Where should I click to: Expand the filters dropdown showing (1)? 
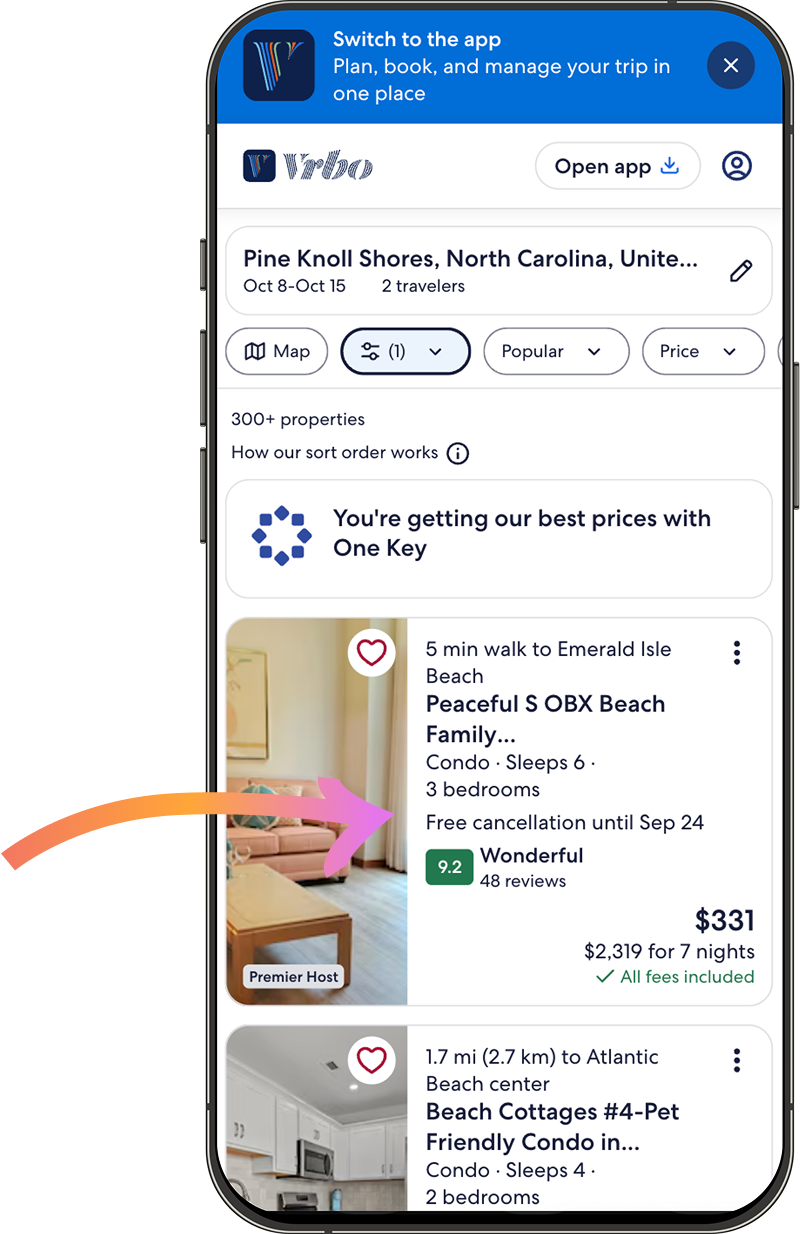[405, 352]
